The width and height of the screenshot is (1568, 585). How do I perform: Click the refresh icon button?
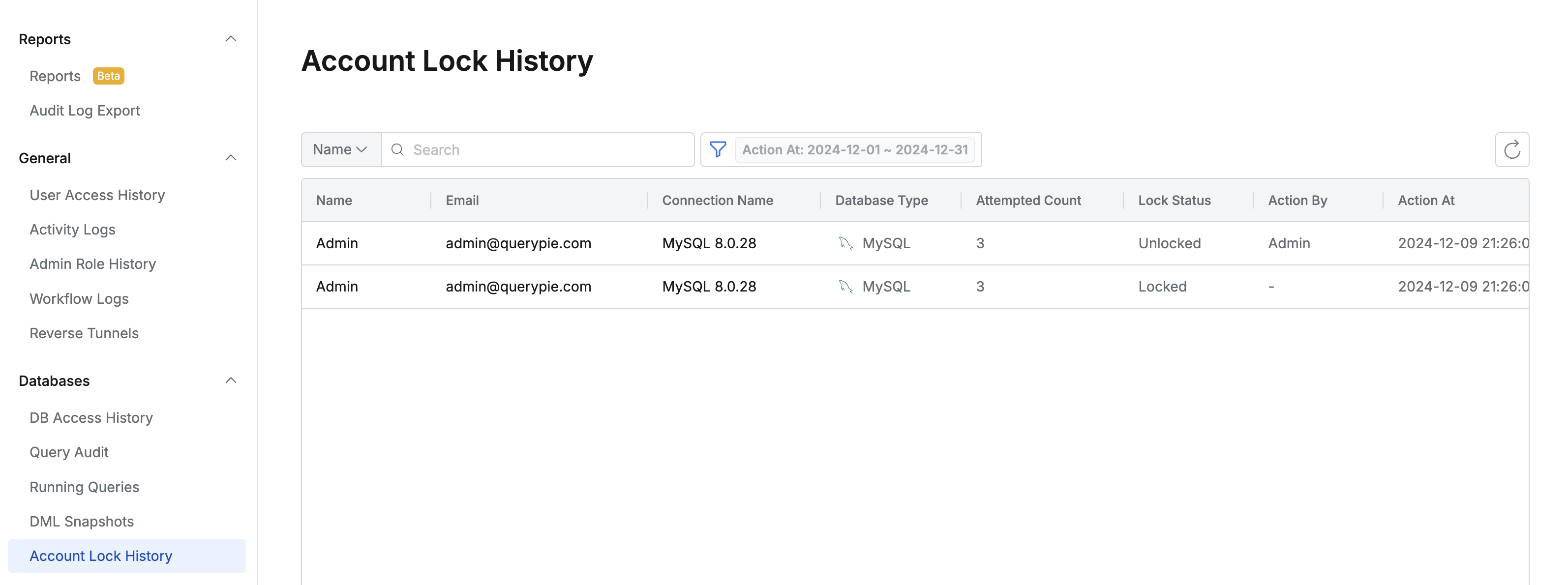(1511, 149)
